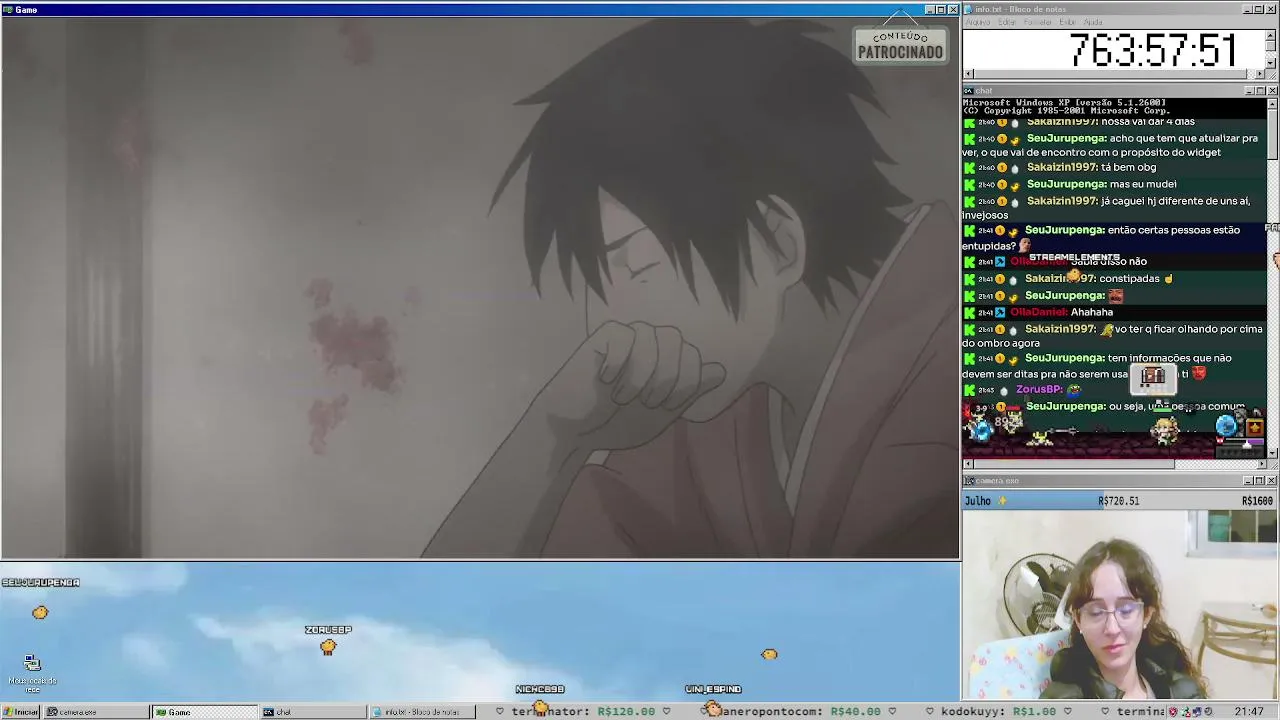Image resolution: width=1280 pixels, height=720 pixels.
Task: Click the Julho donation goal progress bar
Action: pyautogui.click(x=1120, y=501)
